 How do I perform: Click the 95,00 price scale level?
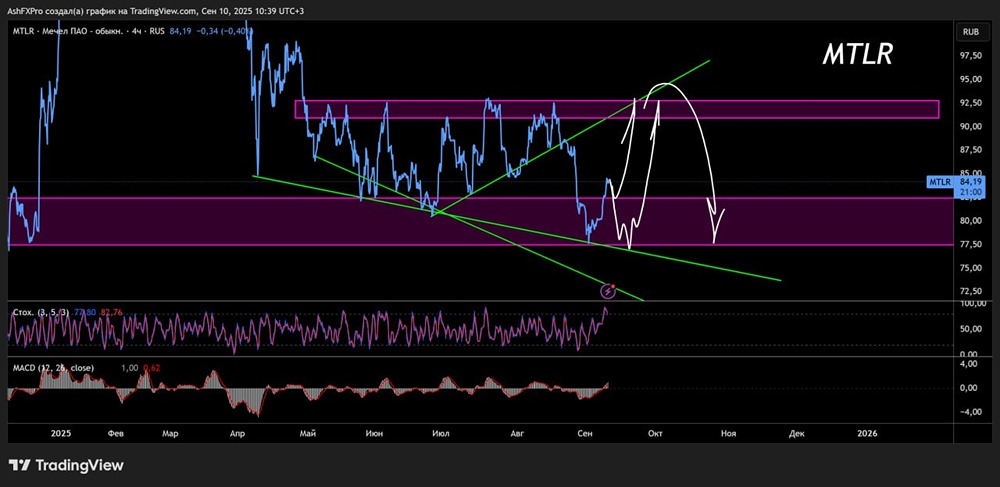971,80
